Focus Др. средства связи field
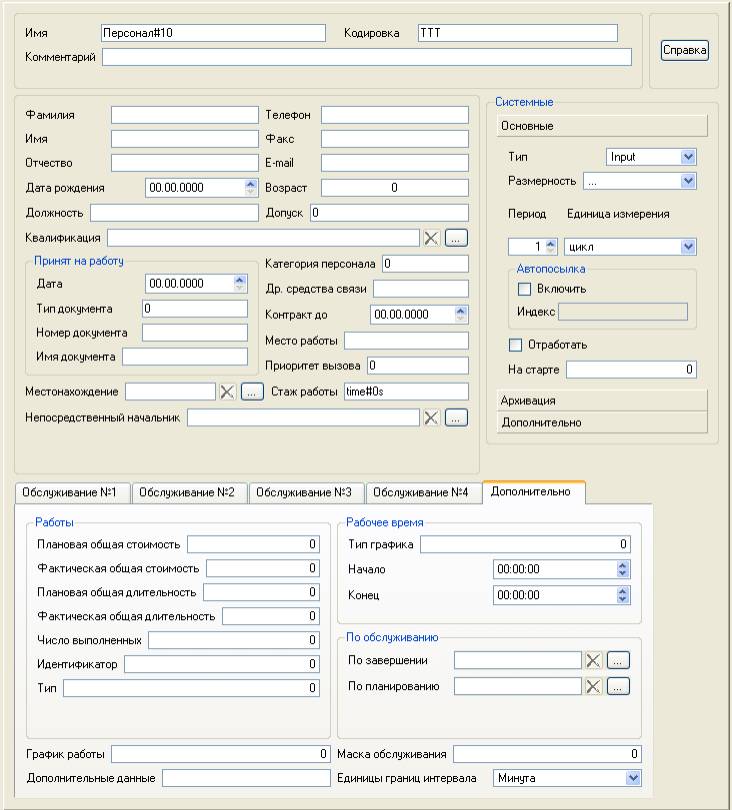 click(421, 288)
